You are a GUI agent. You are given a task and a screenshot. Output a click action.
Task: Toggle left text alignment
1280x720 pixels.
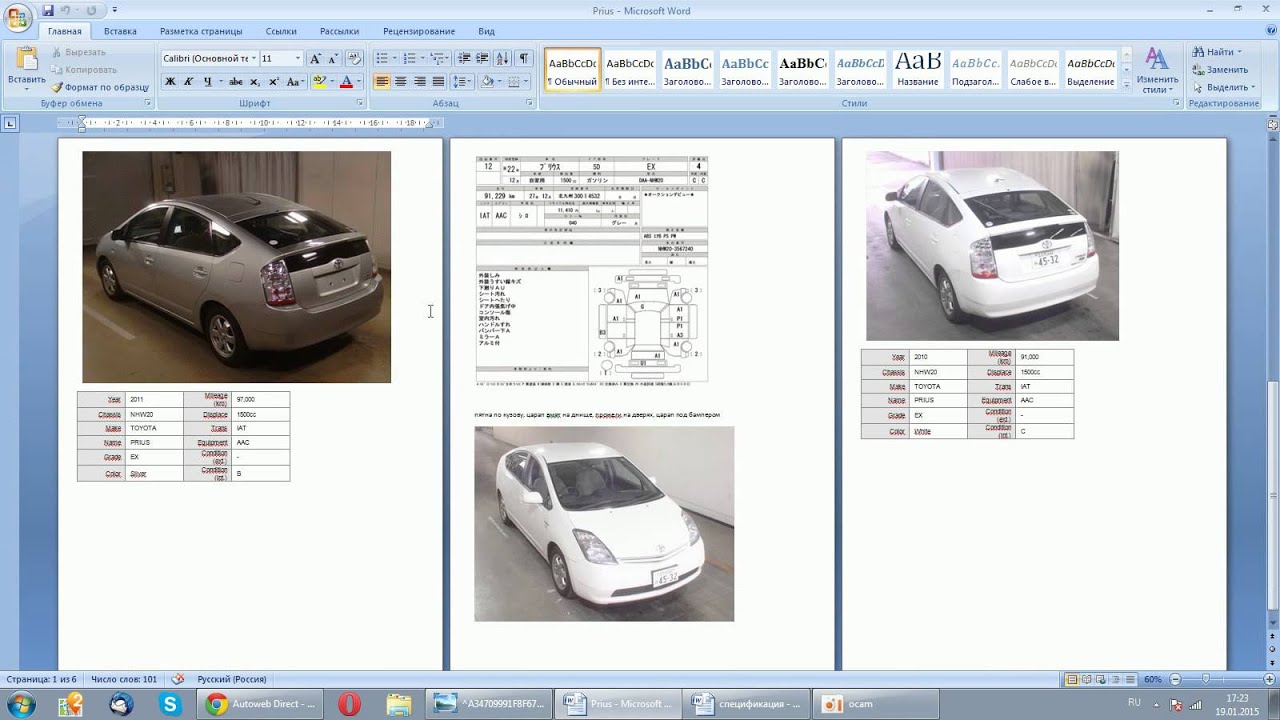(382, 82)
